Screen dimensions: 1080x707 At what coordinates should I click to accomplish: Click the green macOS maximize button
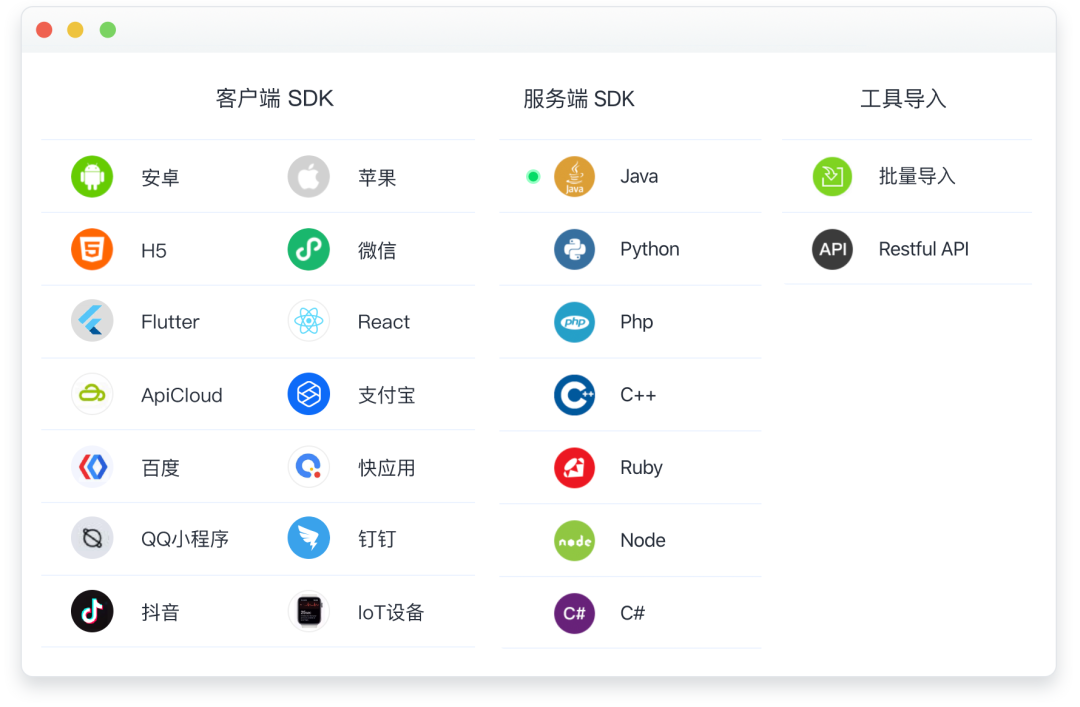pyautogui.click(x=108, y=30)
